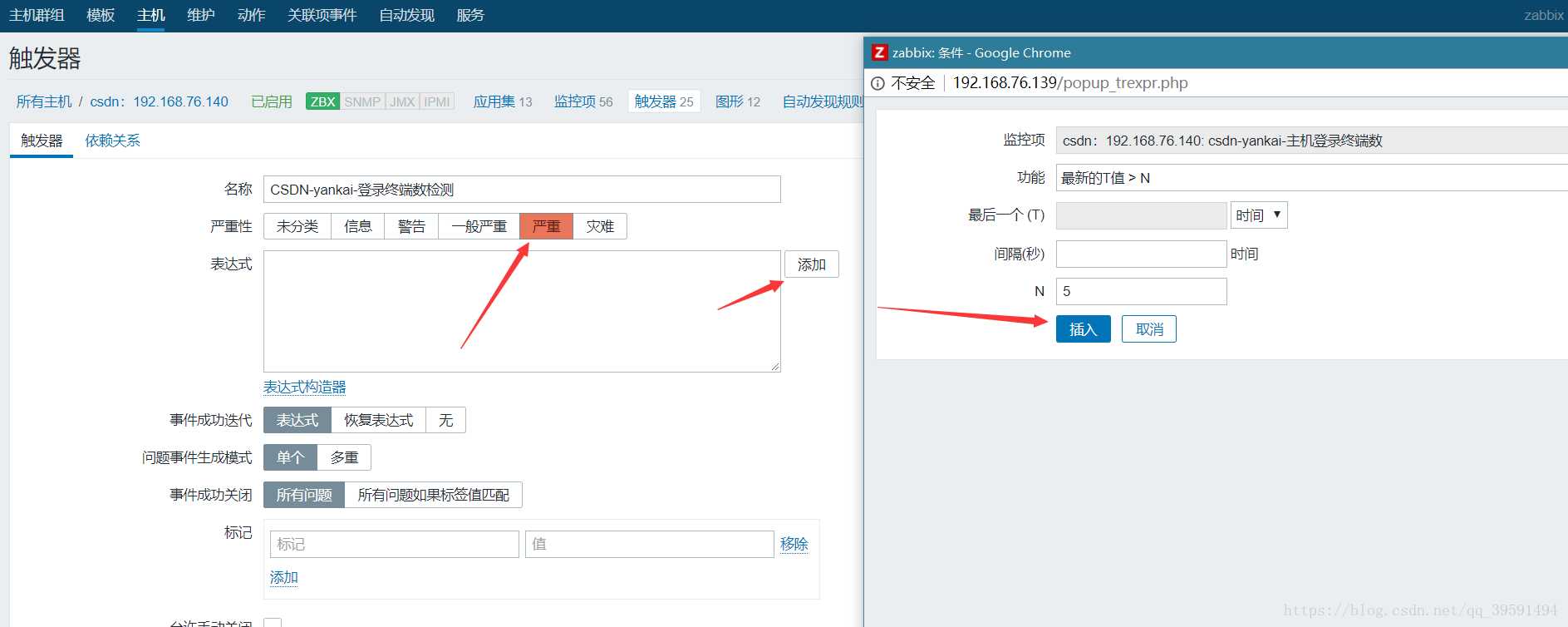Click the 已启用 status link
This screenshot has width=1568, height=627.
272,101
